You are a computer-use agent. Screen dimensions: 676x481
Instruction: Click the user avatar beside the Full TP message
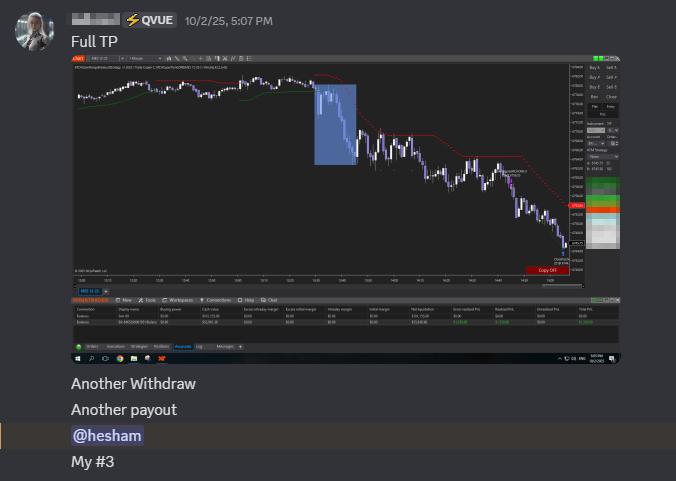pos(34,31)
